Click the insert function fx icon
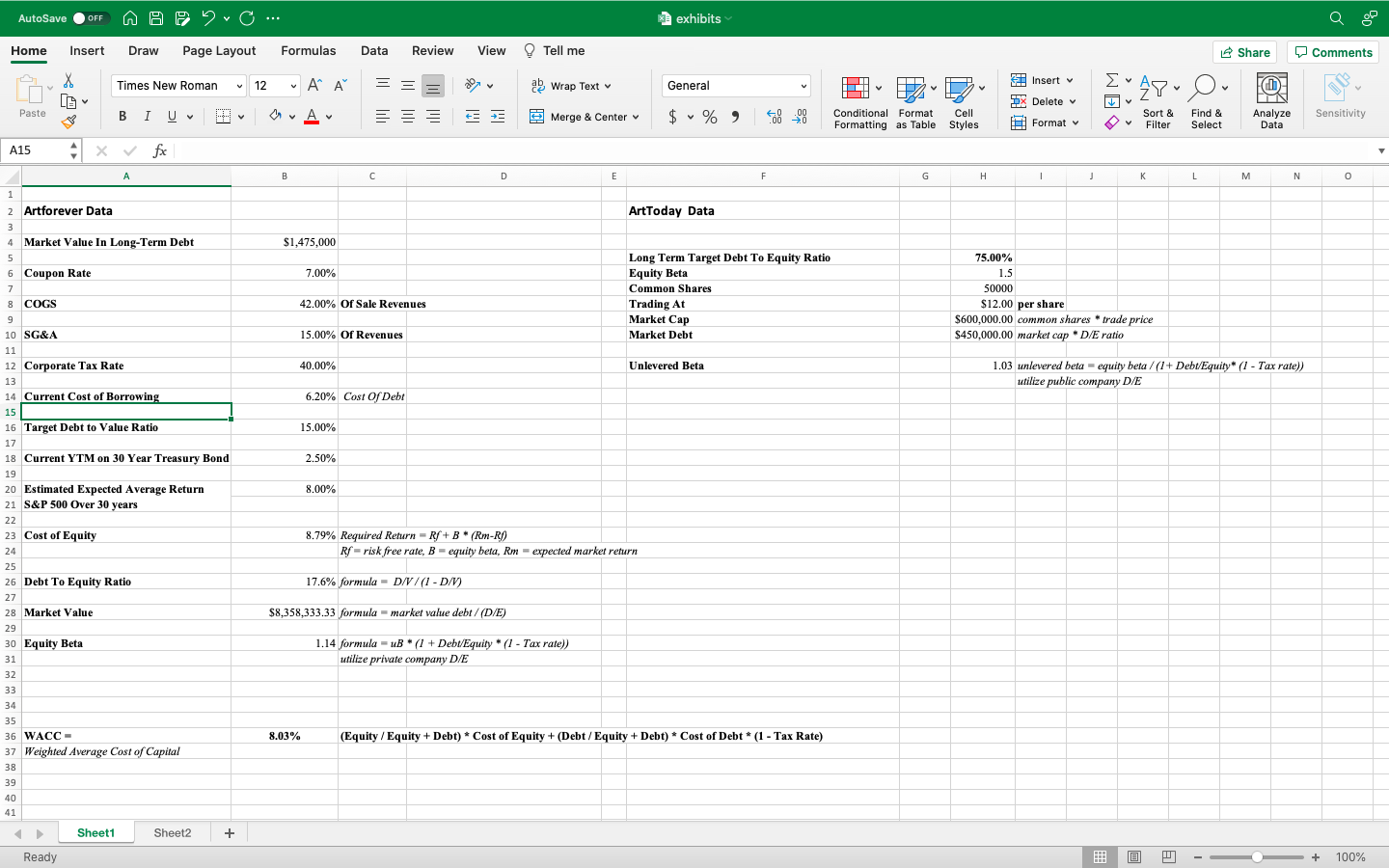 tap(160, 150)
